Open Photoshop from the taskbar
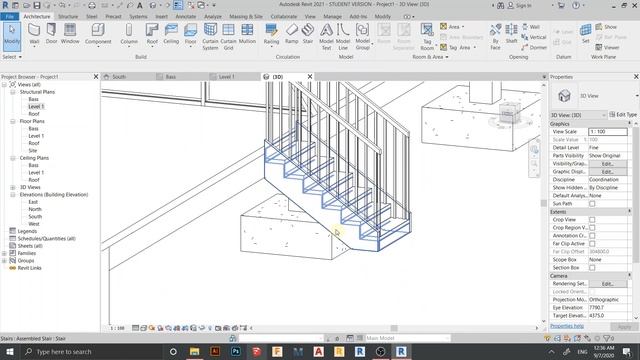 pyautogui.click(x=236, y=351)
